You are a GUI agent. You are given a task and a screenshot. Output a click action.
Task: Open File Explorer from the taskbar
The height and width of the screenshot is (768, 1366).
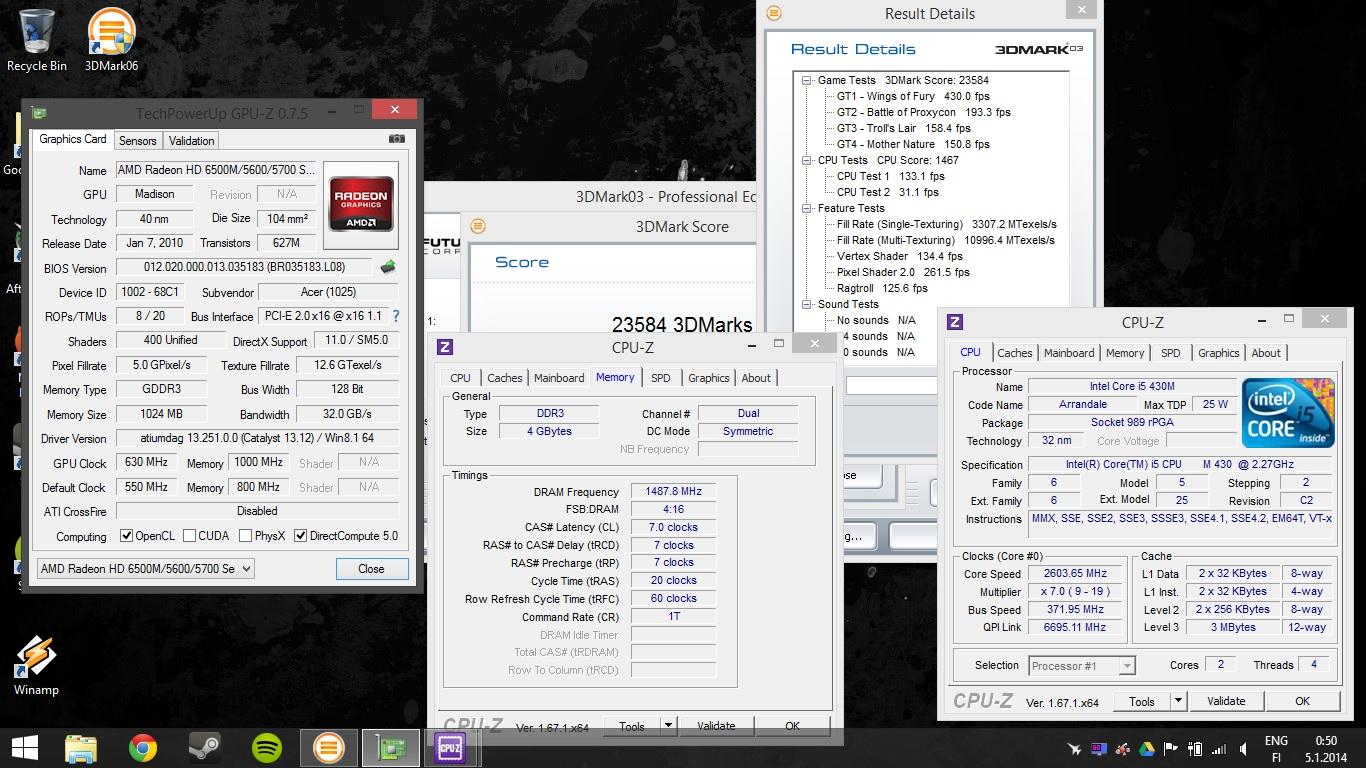[80, 747]
